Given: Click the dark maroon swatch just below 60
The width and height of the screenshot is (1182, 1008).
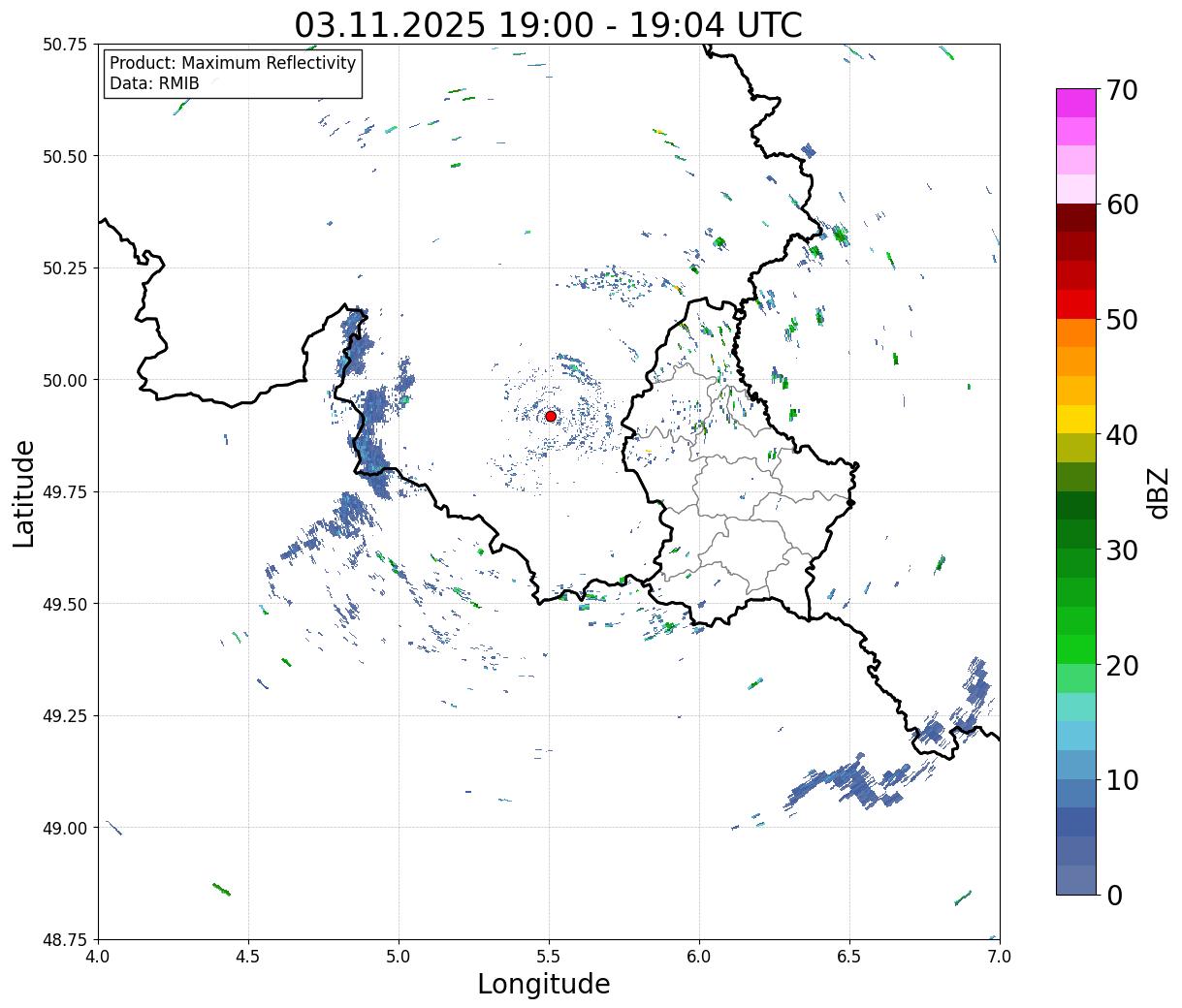Looking at the screenshot, I should click(1076, 217).
